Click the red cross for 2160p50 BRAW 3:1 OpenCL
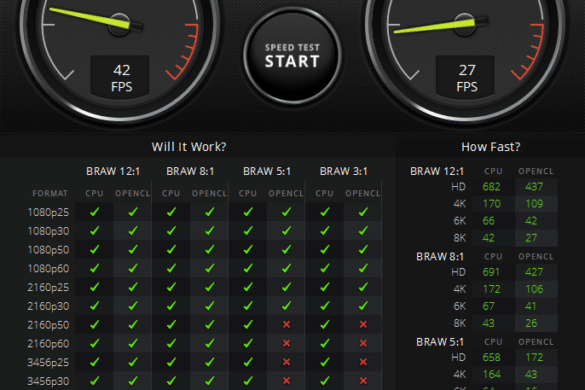Image resolution: width=585 pixels, height=390 pixels. 363,324
